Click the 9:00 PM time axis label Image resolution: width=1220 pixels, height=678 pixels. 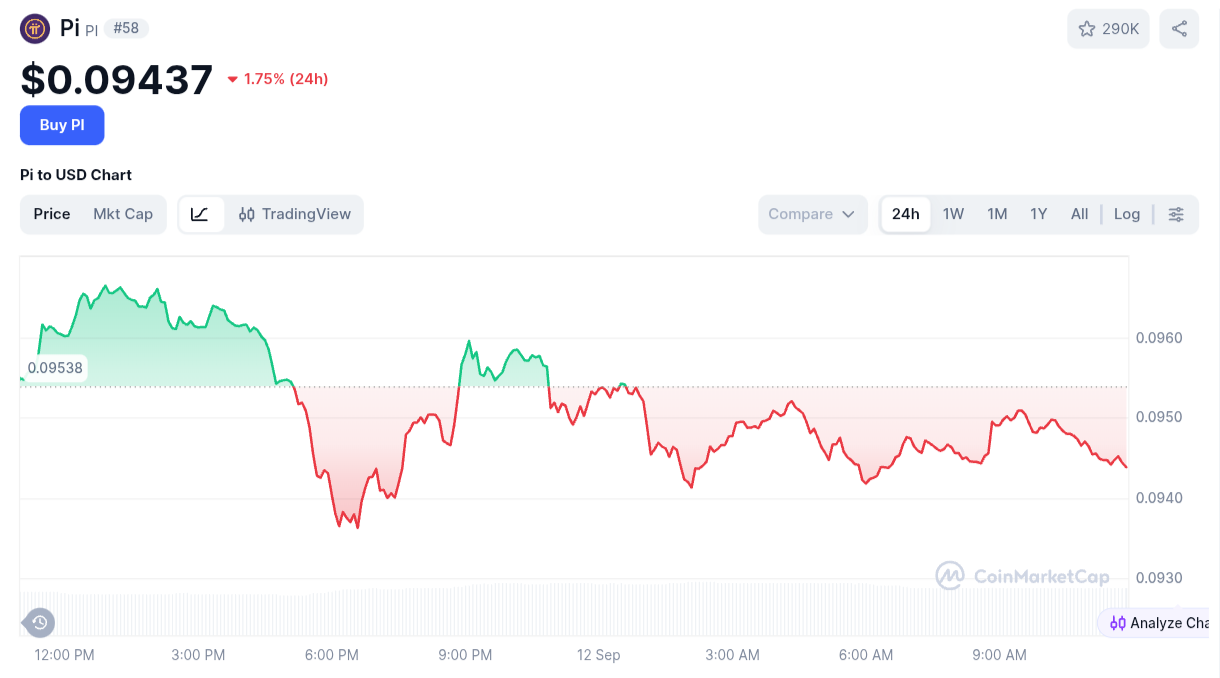point(465,655)
